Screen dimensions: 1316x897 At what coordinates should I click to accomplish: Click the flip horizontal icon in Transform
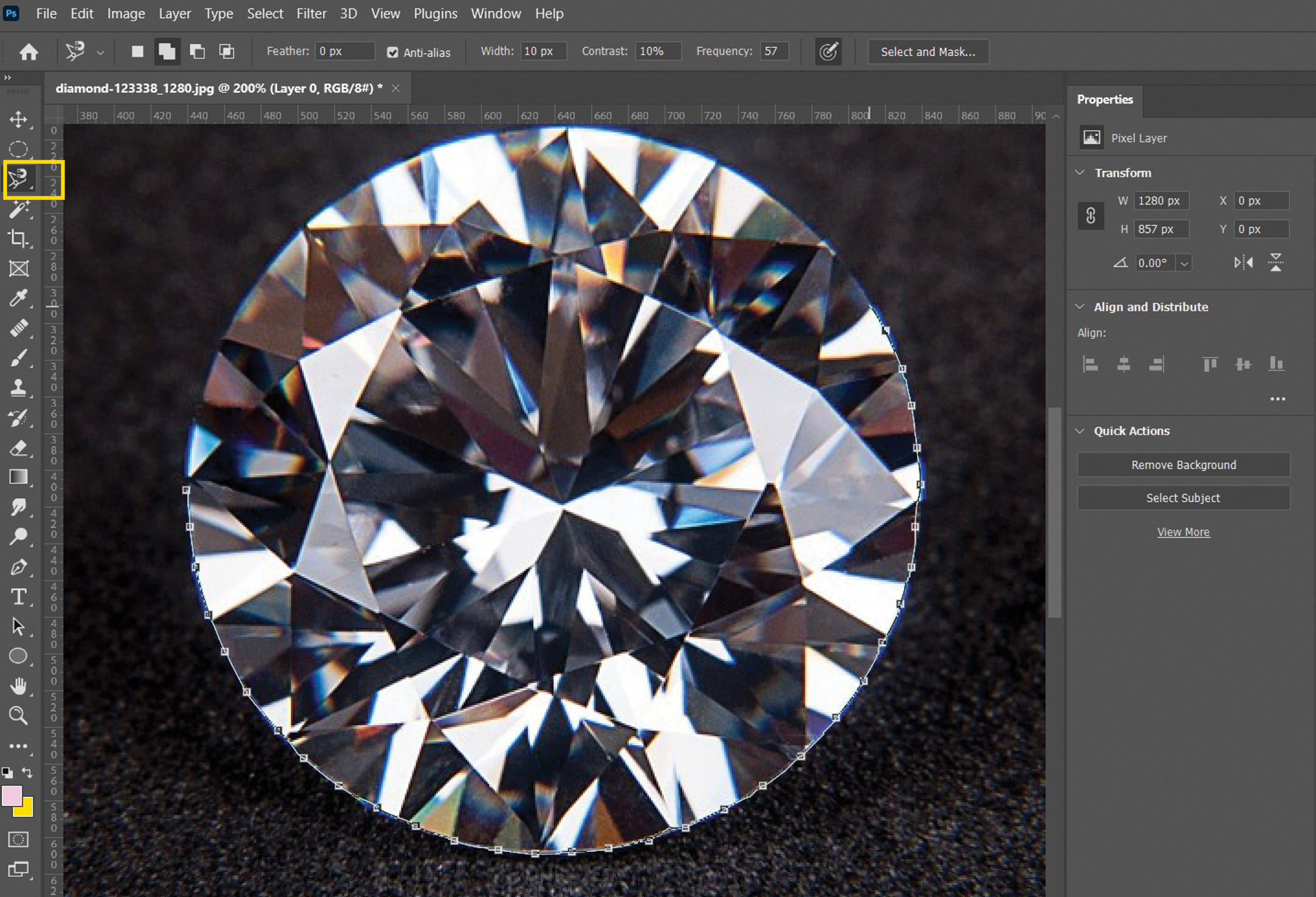coord(1243,262)
